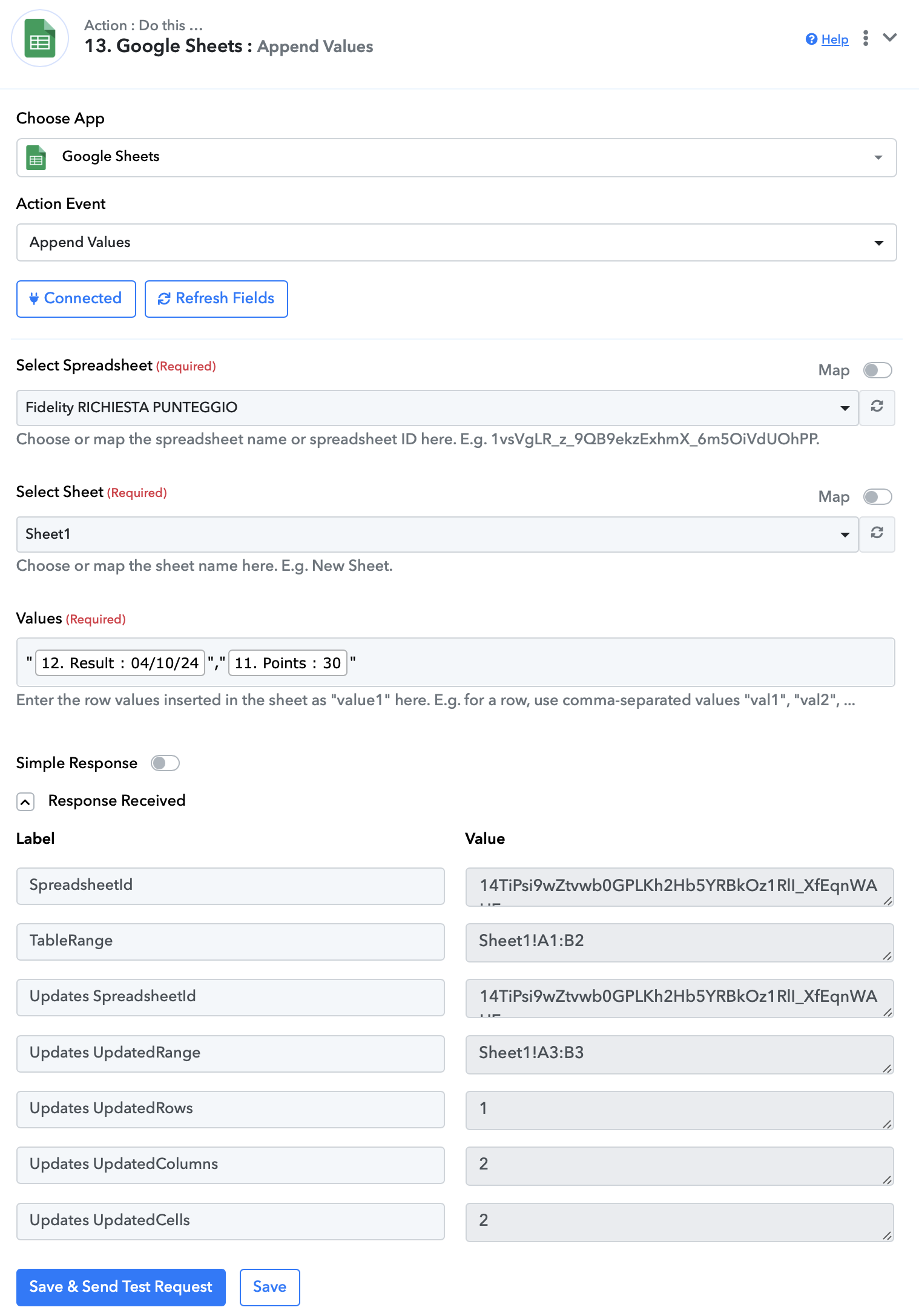Click the Updates UpdatedCells value field
Screen dimensions: 919x1316
[x=679, y=1222]
